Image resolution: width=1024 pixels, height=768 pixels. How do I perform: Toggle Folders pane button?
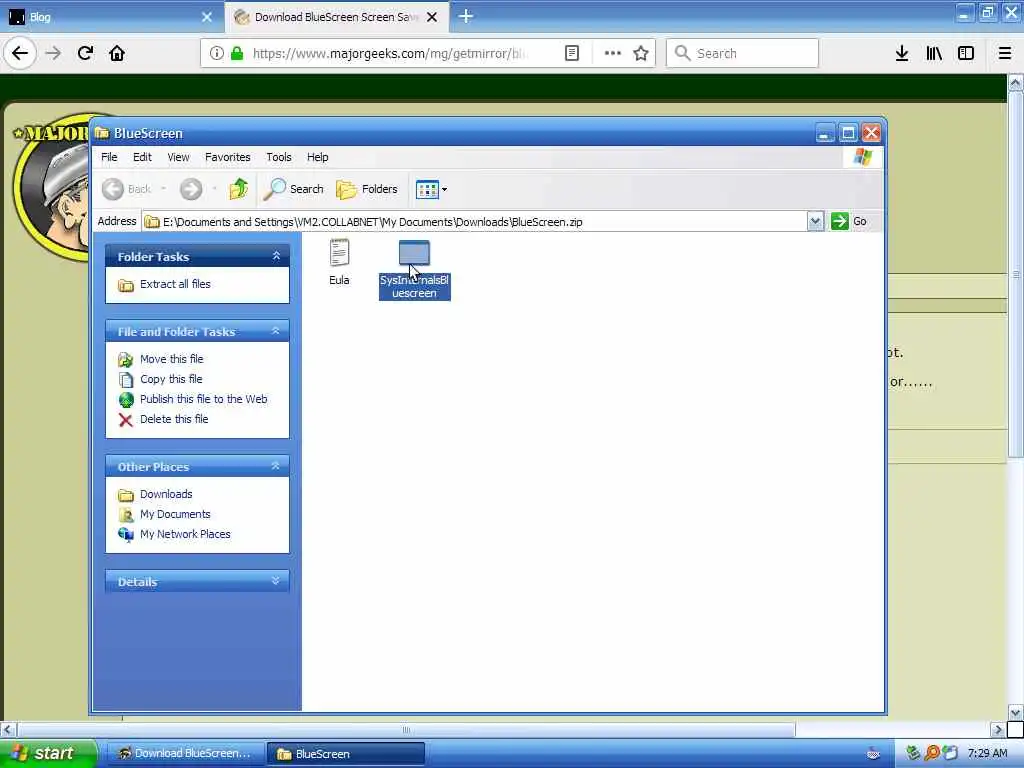(x=367, y=189)
